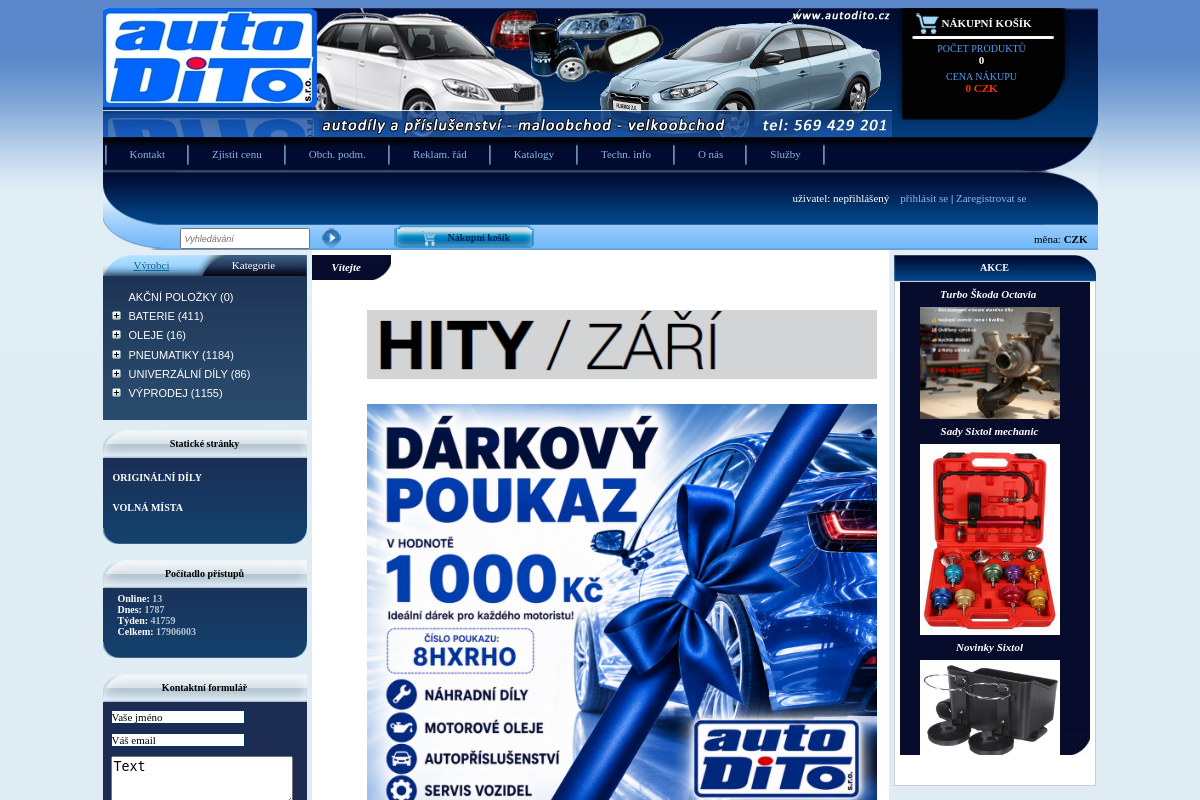
Task: Click the Vaše jméno input field
Action: (178, 717)
